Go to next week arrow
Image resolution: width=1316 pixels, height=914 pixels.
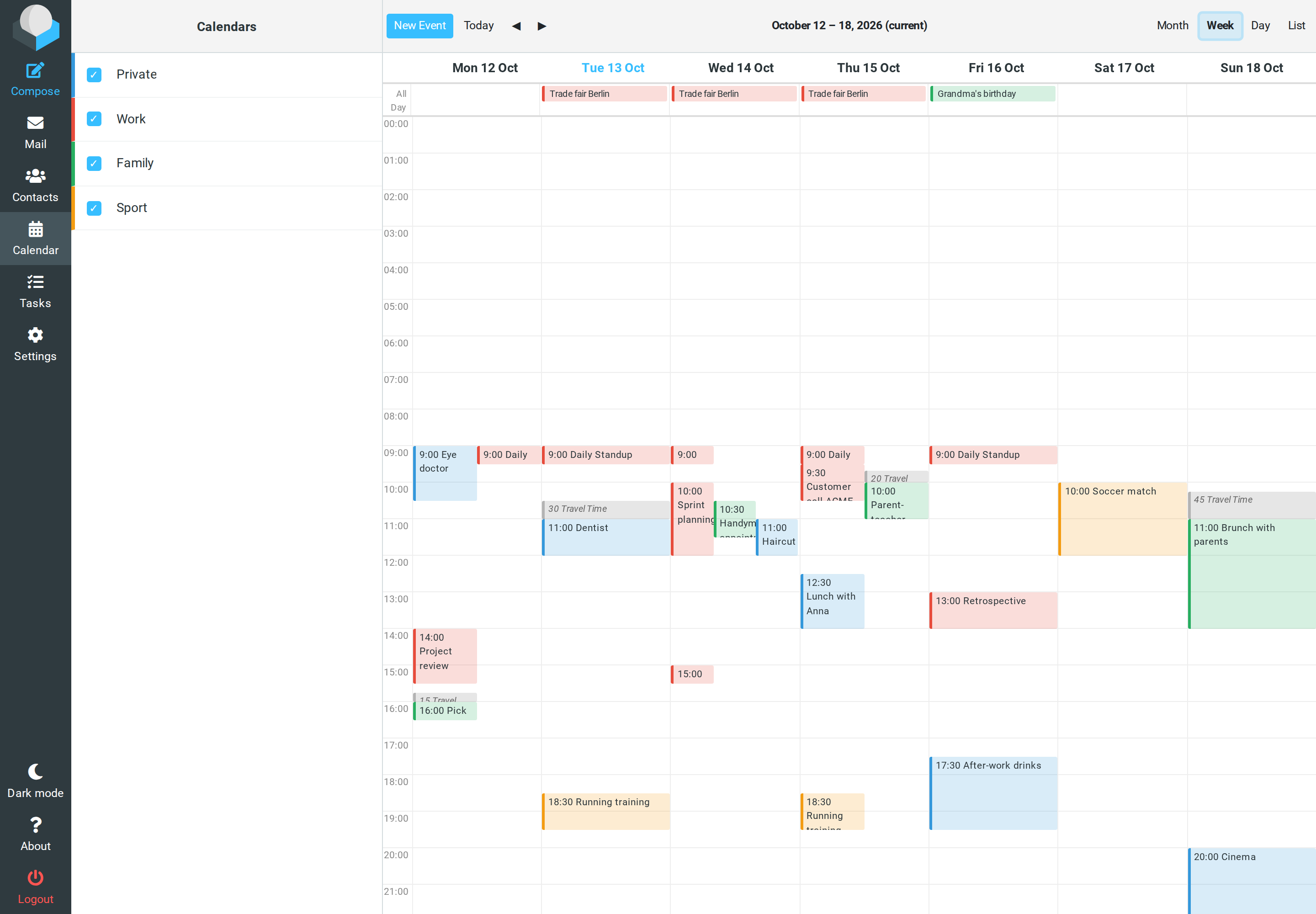pos(542,26)
